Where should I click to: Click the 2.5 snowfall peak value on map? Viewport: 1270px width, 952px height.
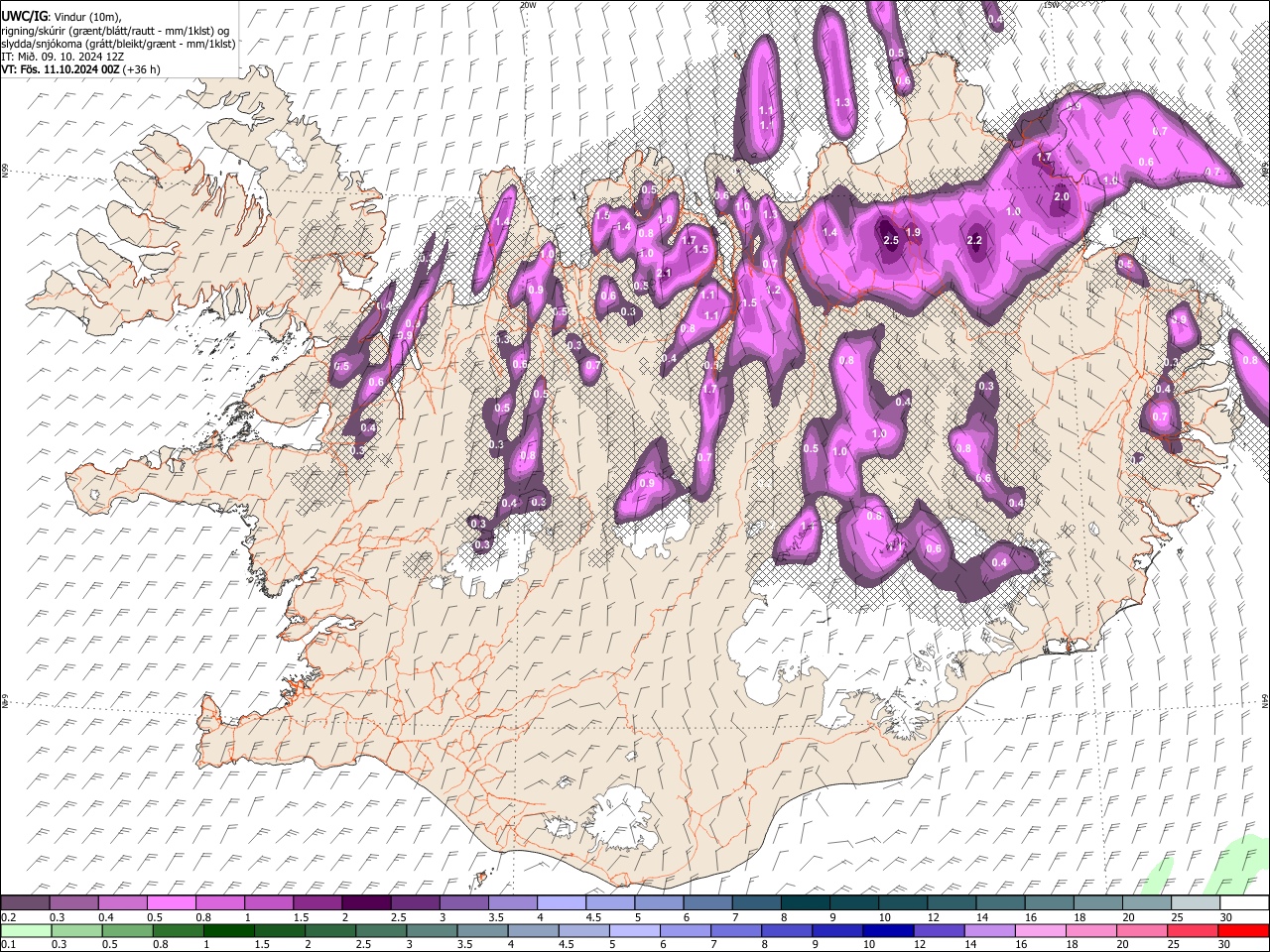coord(890,240)
